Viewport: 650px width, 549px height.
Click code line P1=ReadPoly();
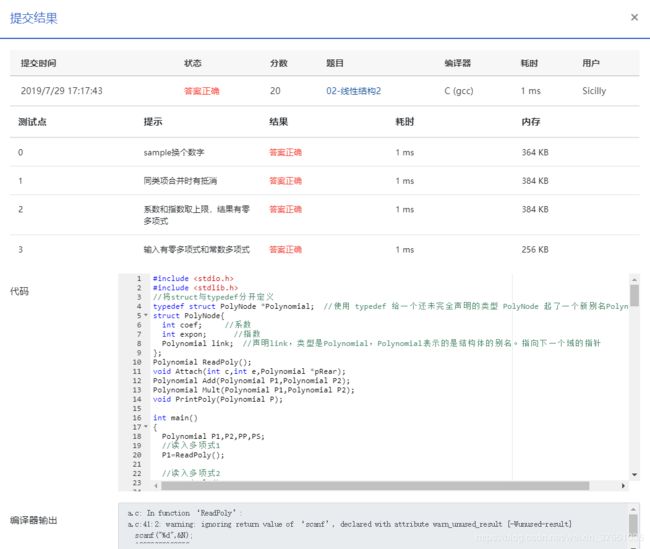click(193, 455)
